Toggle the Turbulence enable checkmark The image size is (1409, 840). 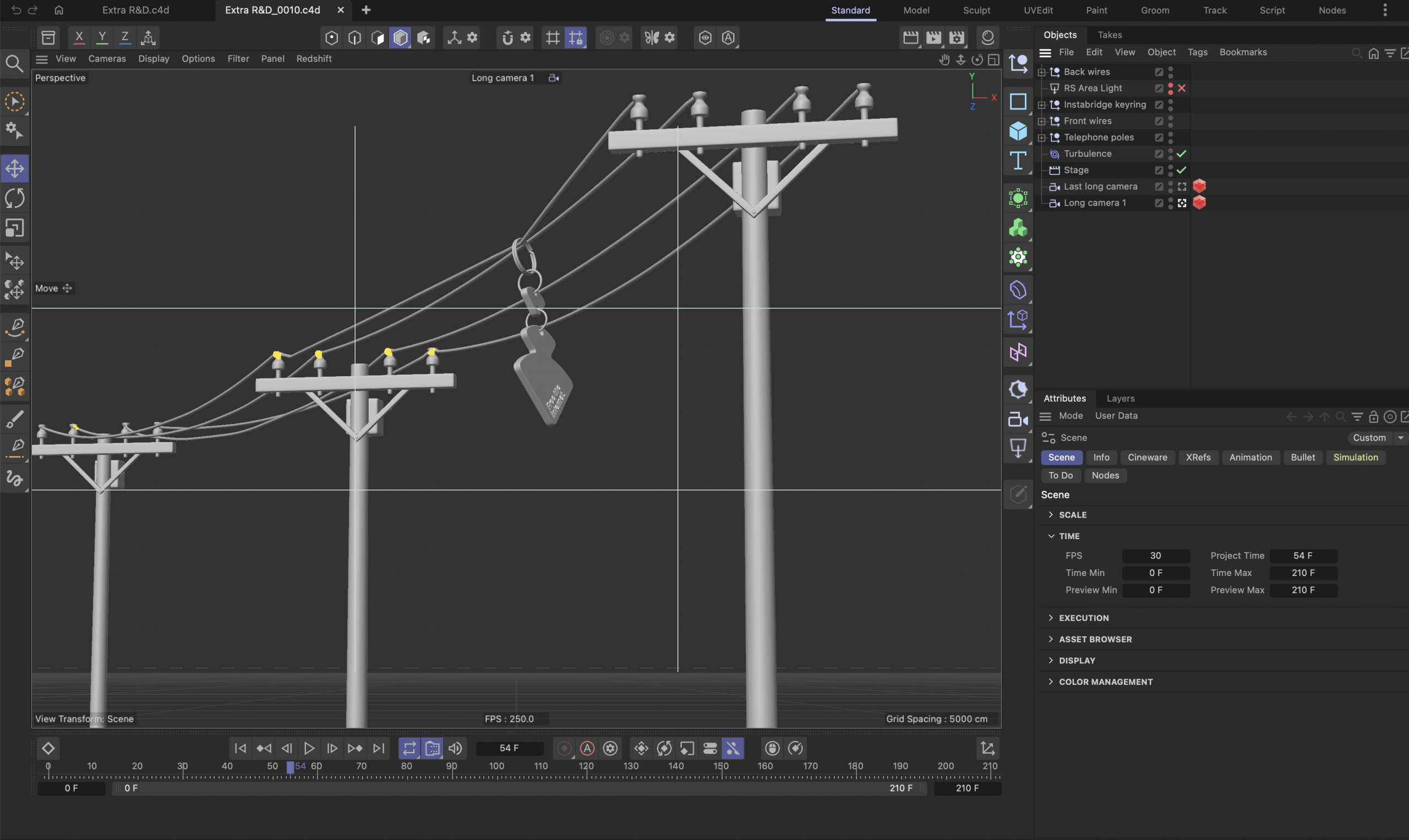click(x=1181, y=154)
